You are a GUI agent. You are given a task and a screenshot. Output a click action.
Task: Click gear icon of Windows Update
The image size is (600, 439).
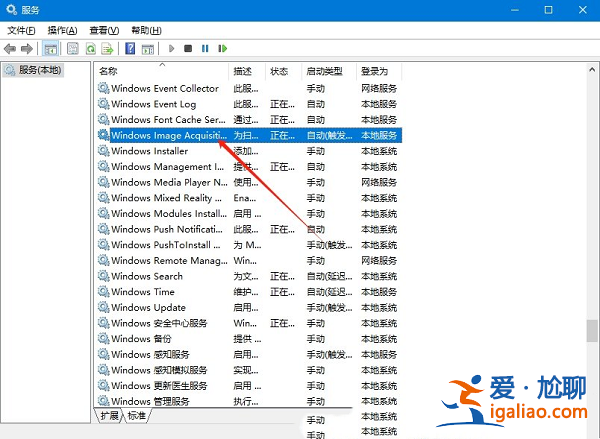click(x=103, y=307)
